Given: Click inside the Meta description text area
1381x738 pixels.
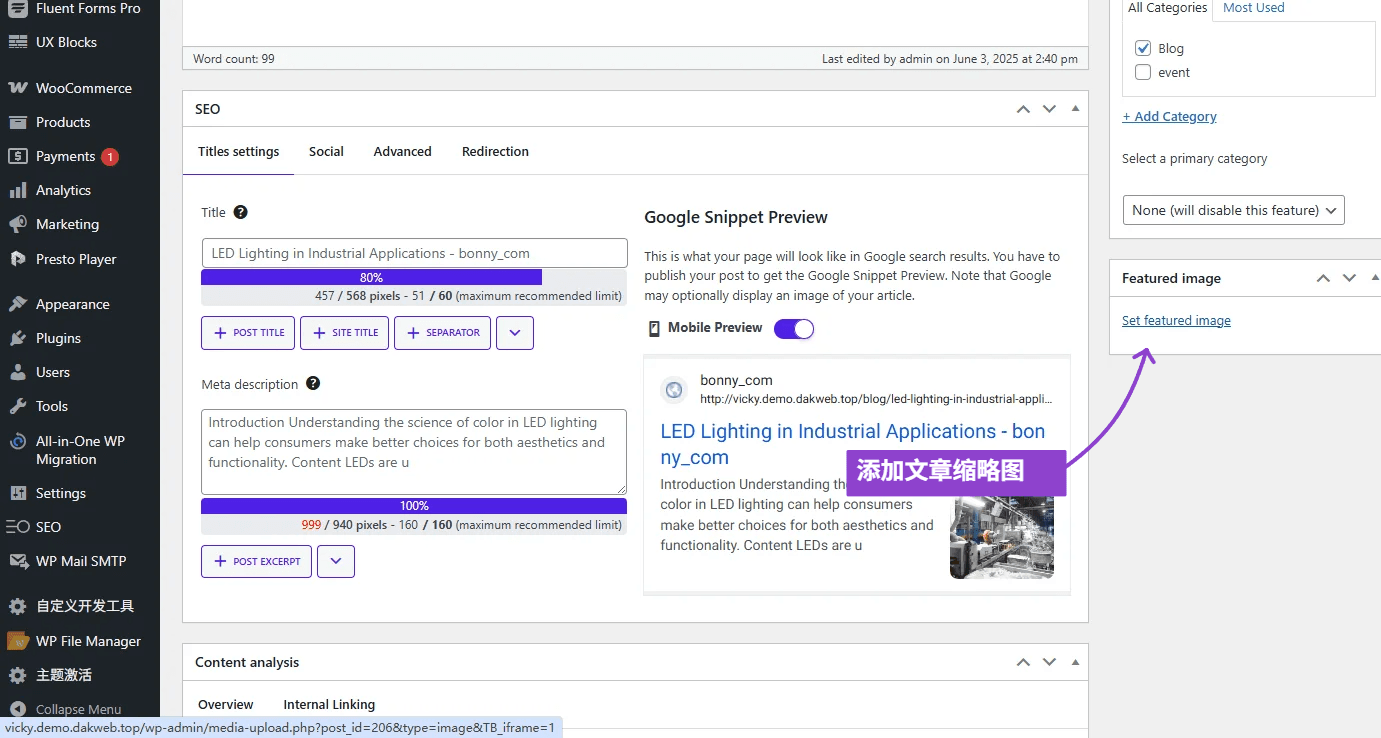Looking at the screenshot, I should pyautogui.click(x=413, y=451).
